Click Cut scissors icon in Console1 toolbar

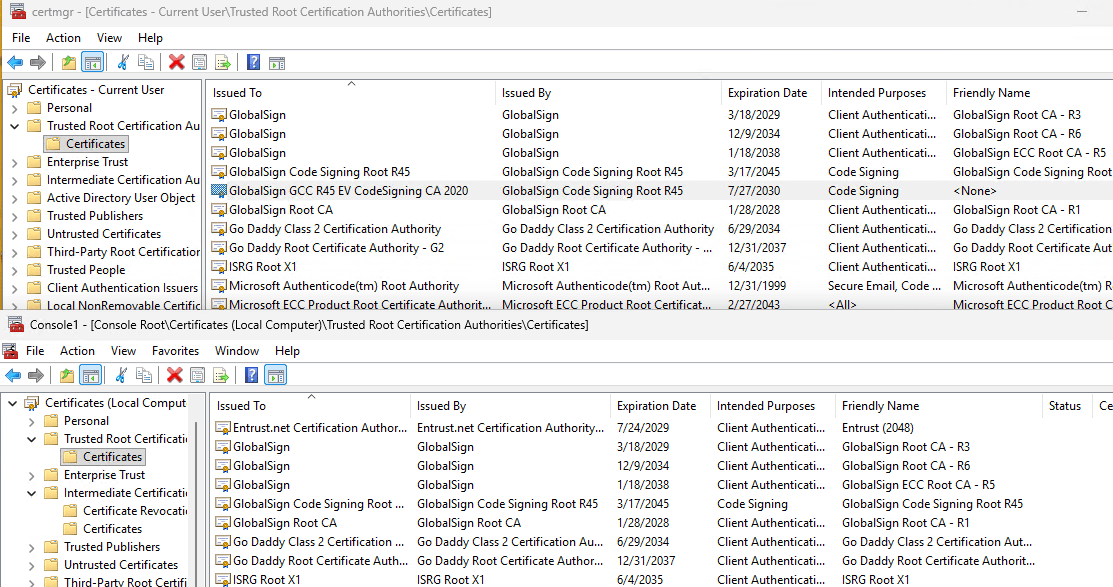pyautogui.click(x=121, y=375)
